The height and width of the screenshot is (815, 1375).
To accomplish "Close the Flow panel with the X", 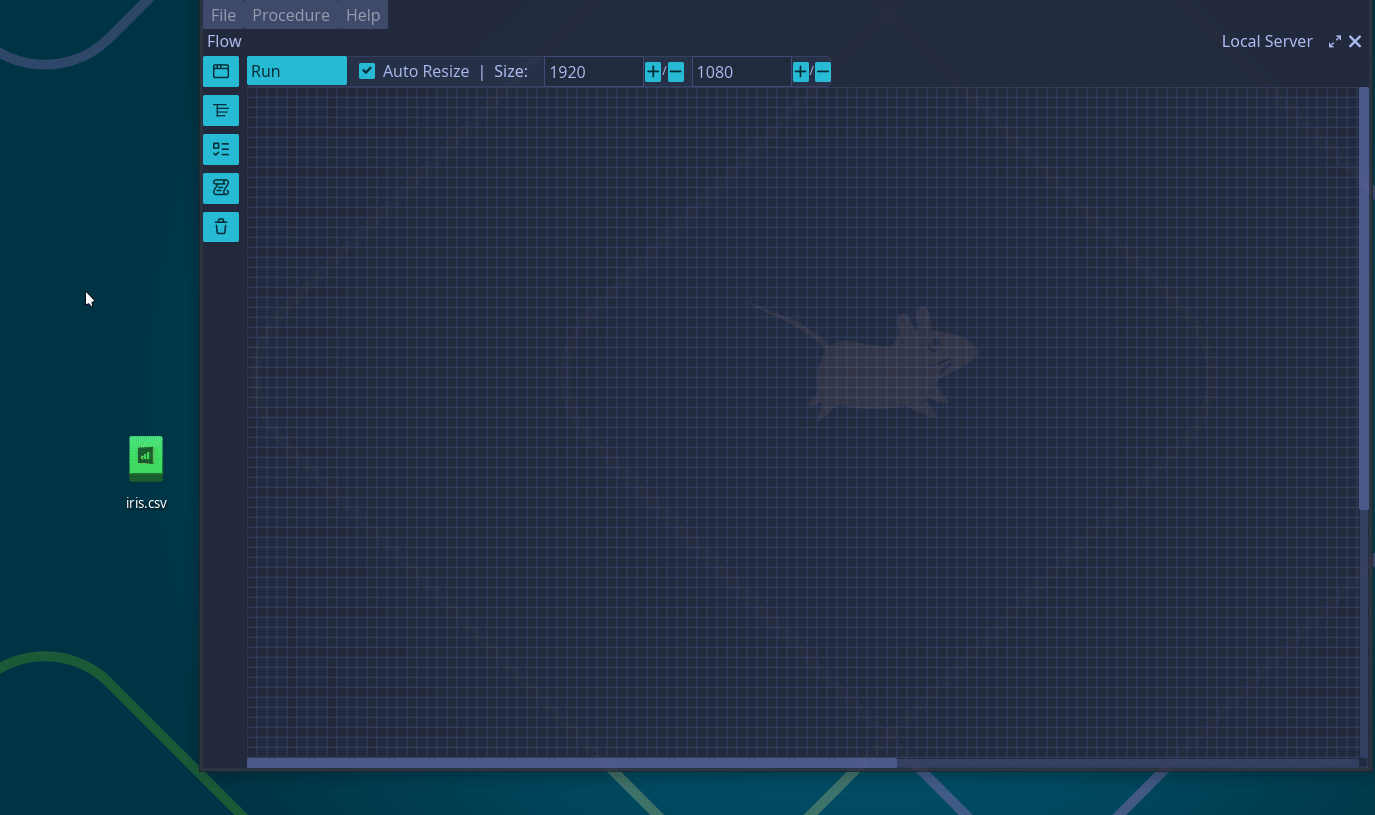I will (x=1355, y=41).
